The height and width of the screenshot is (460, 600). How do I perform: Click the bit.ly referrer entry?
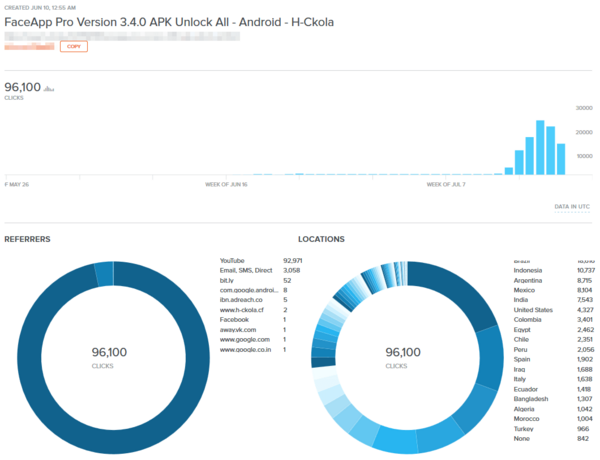coord(226,280)
